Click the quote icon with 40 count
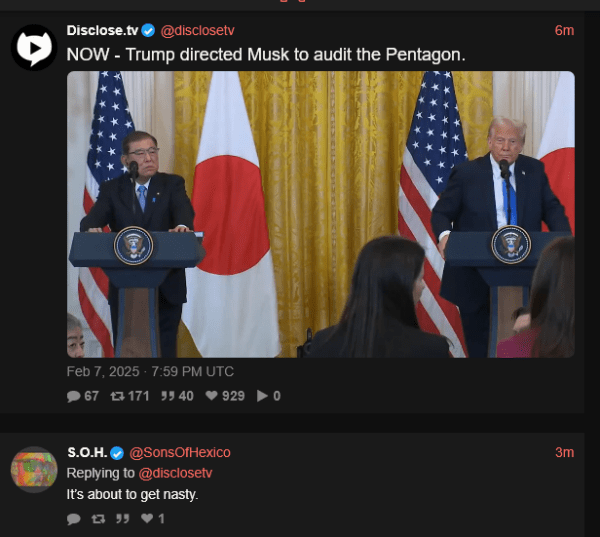600x537 pixels. pos(168,396)
